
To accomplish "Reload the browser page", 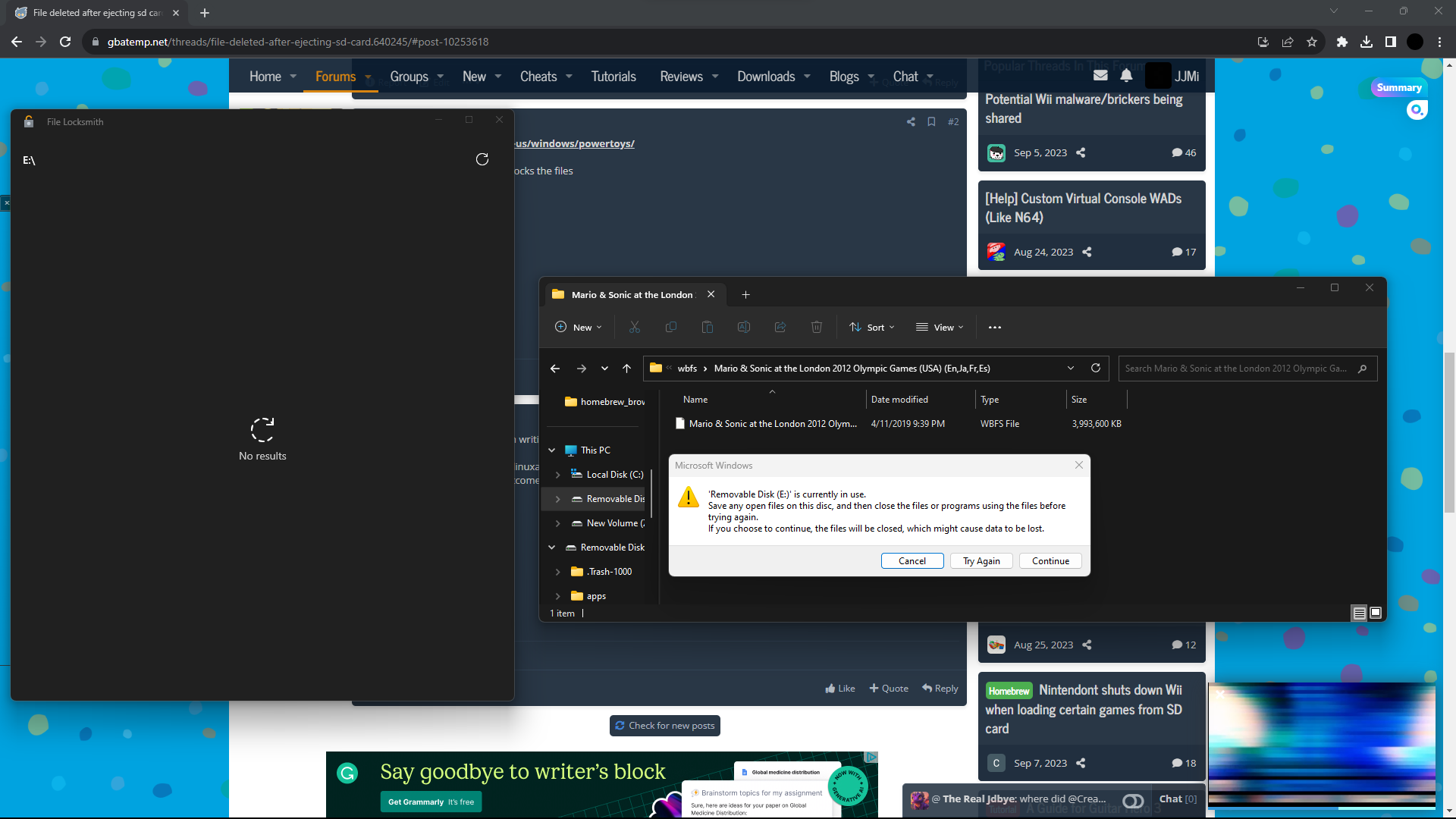I will [x=65, y=42].
